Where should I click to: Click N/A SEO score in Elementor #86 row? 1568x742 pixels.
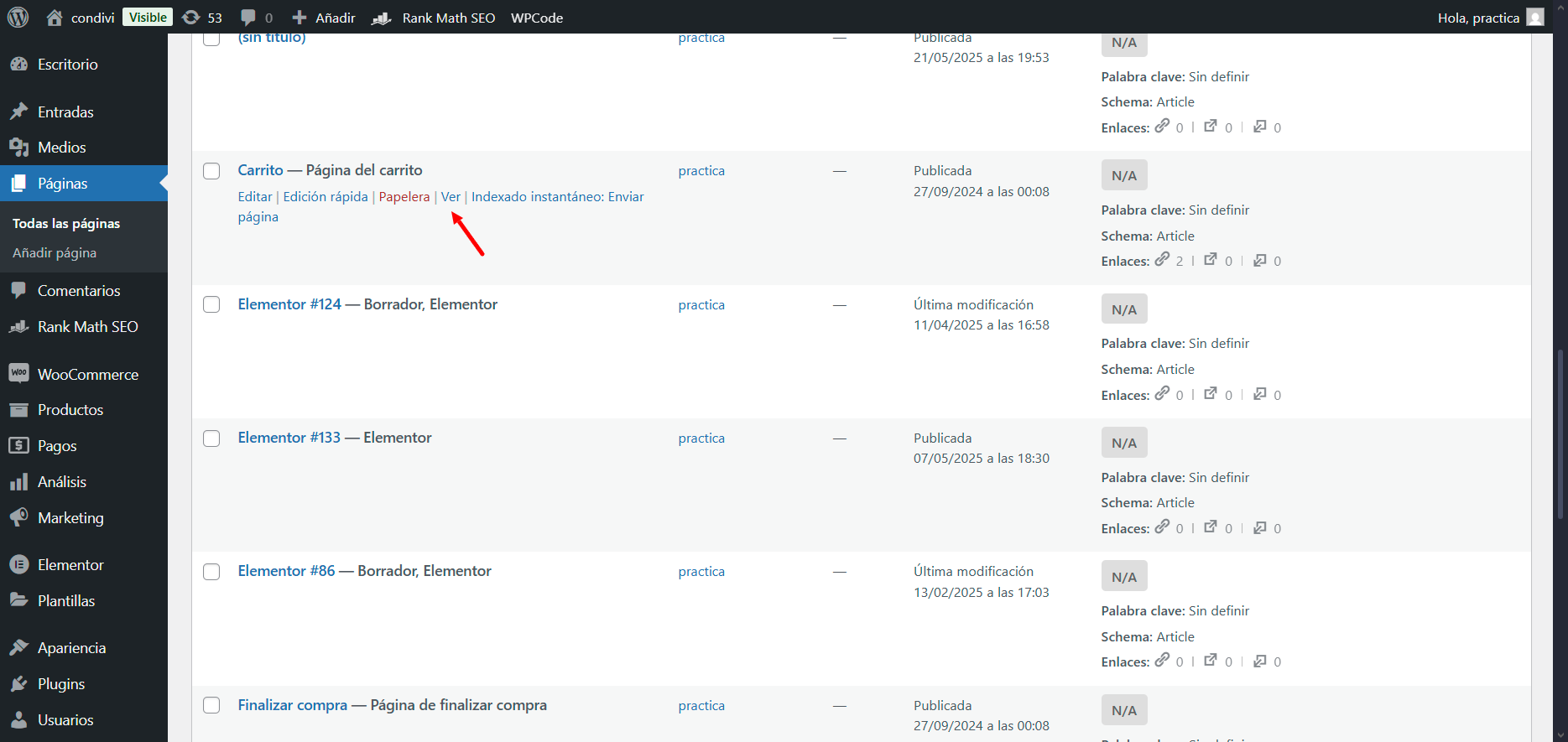pyautogui.click(x=1124, y=577)
